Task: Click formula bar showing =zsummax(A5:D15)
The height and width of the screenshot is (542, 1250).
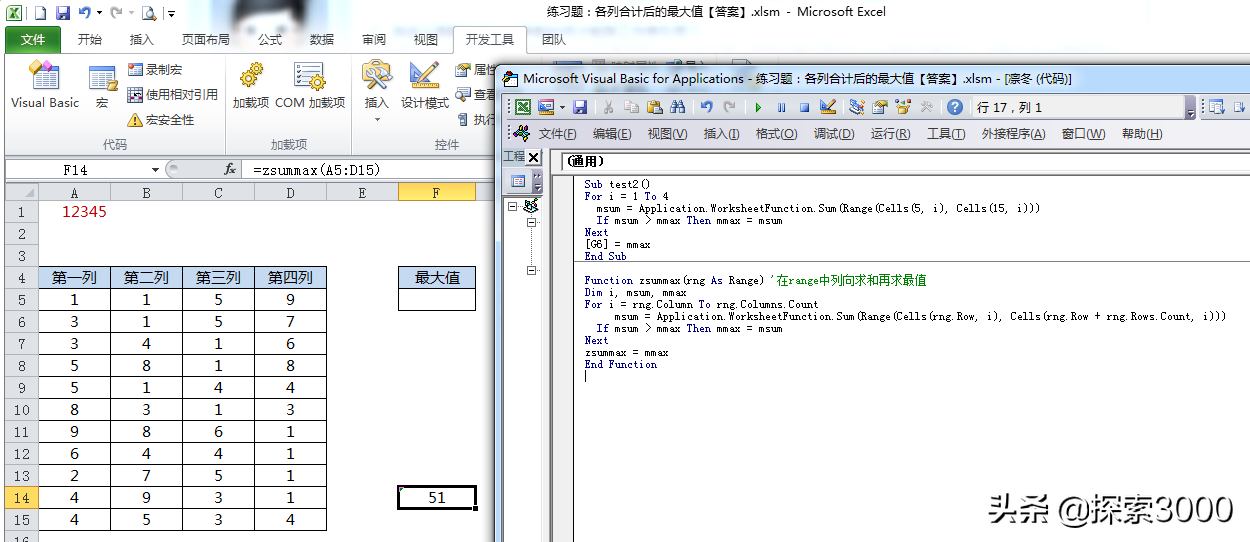Action: coord(370,170)
